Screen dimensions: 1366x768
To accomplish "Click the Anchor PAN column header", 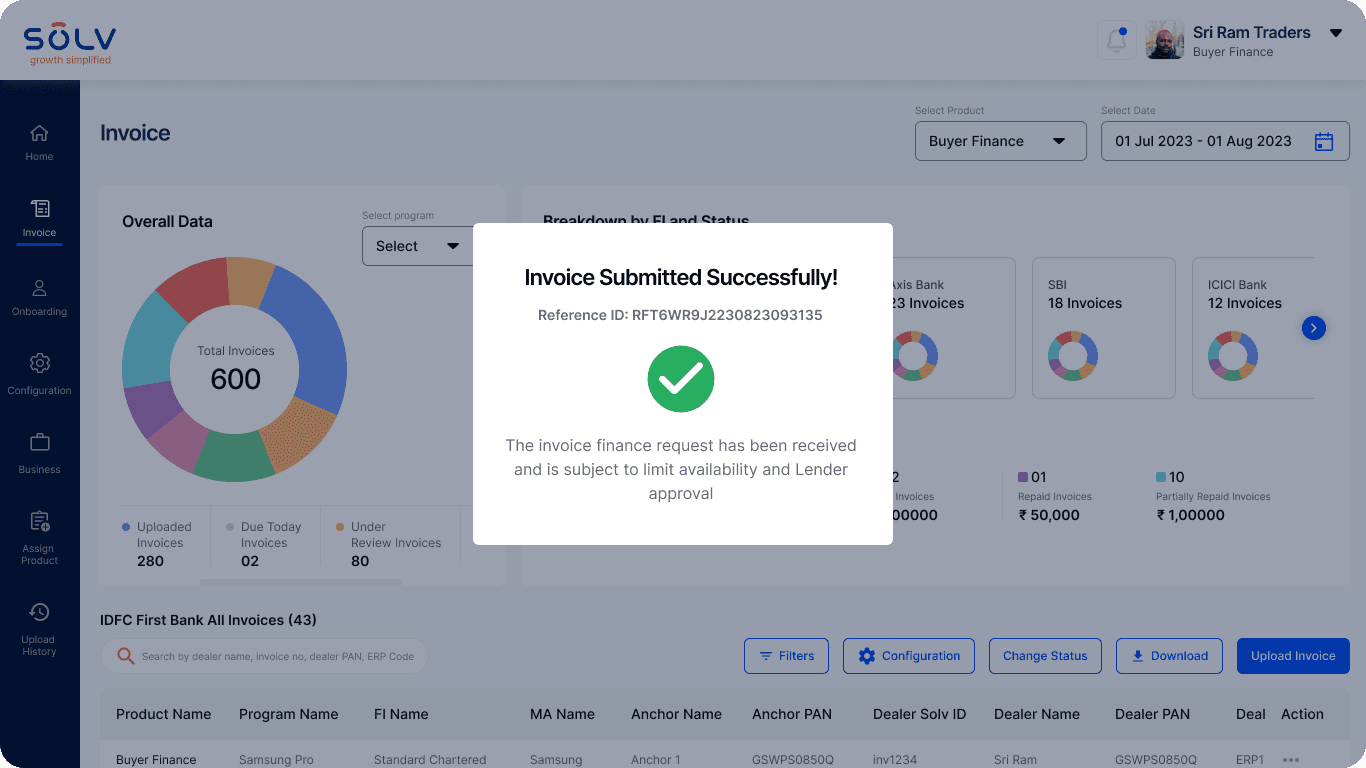I will pyautogui.click(x=792, y=714).
